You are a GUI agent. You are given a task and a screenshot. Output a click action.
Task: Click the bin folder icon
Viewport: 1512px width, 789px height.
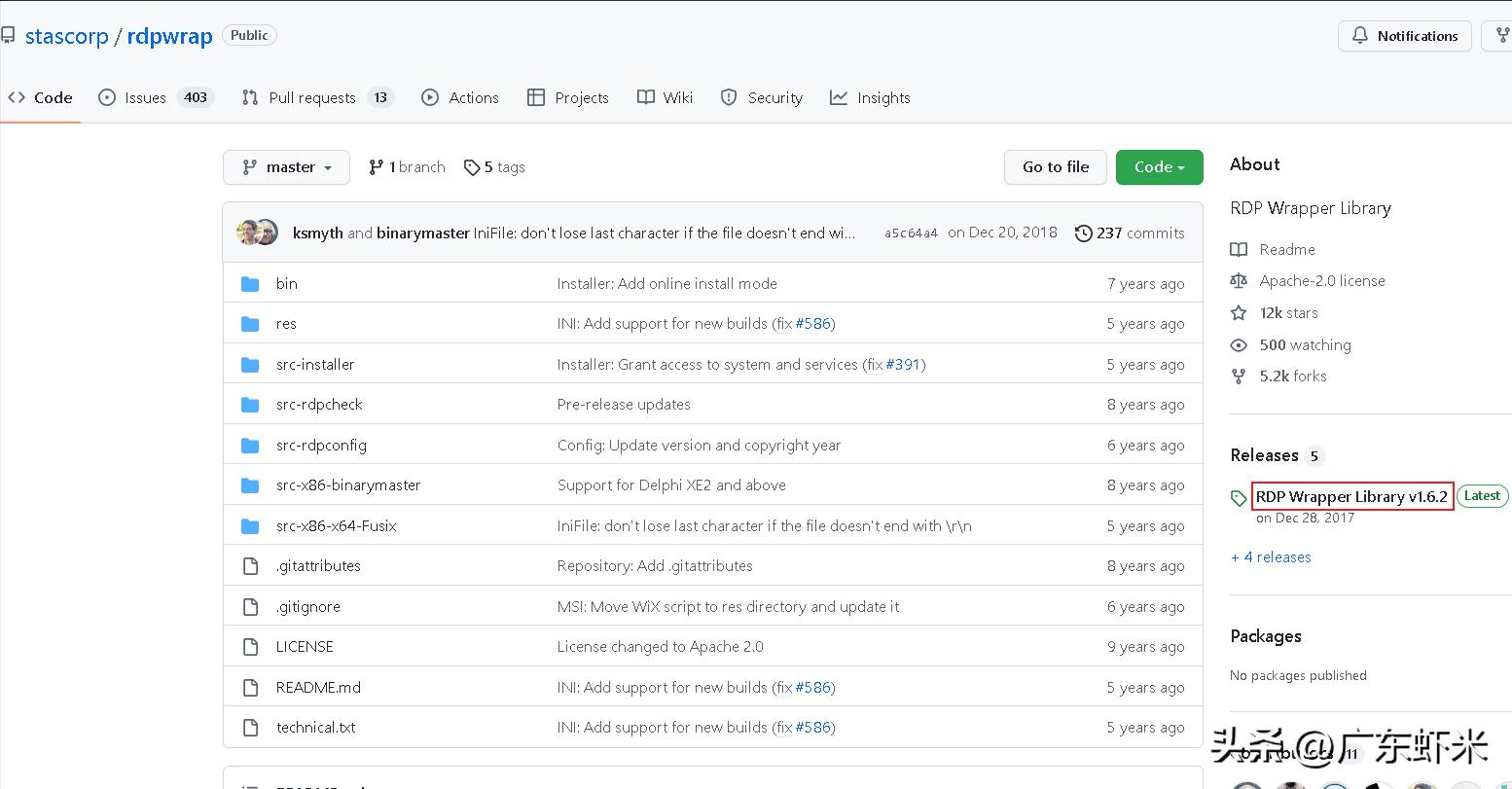coord(250,284)
